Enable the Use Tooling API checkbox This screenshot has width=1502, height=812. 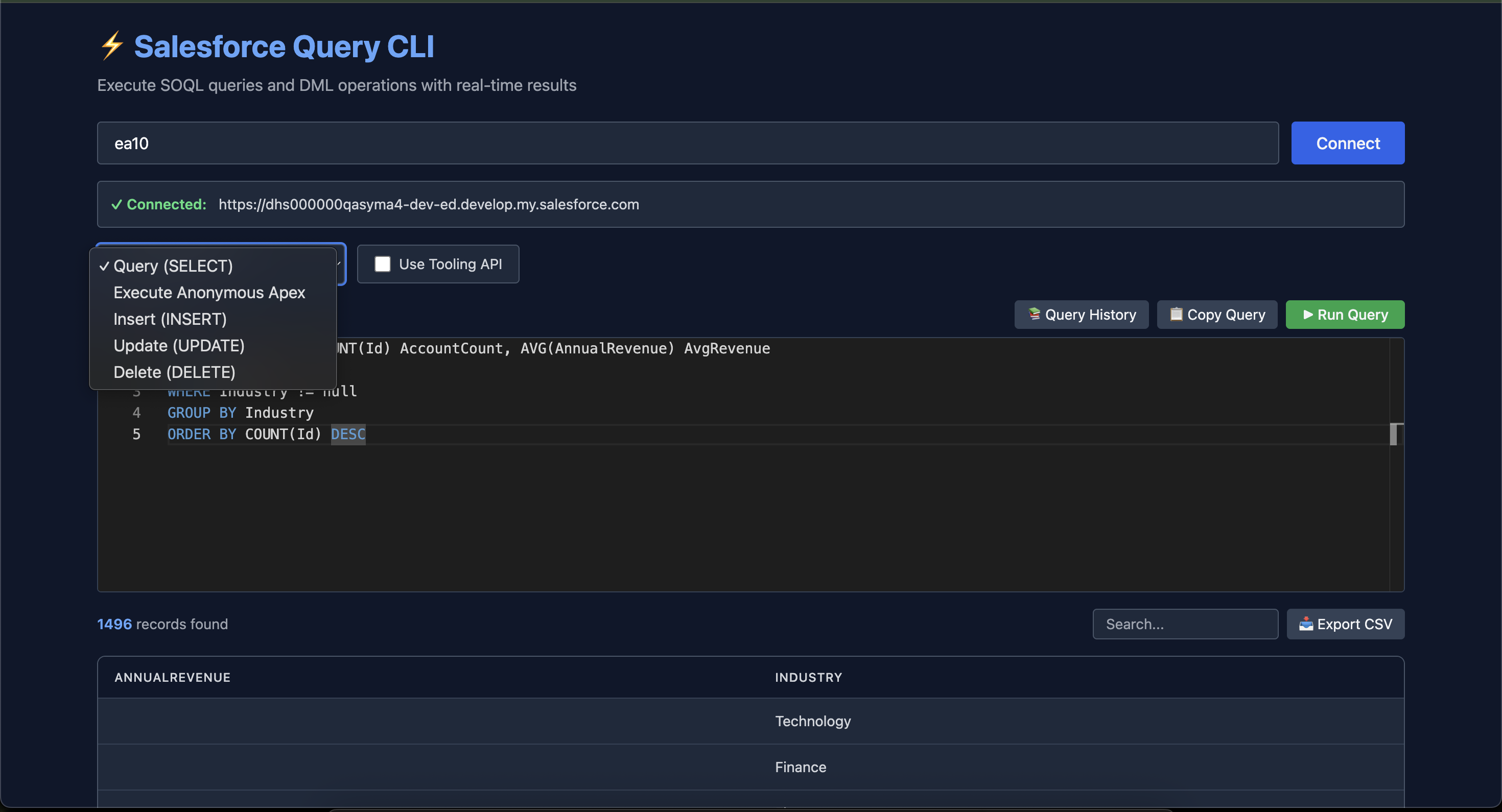tap(383, 264)
